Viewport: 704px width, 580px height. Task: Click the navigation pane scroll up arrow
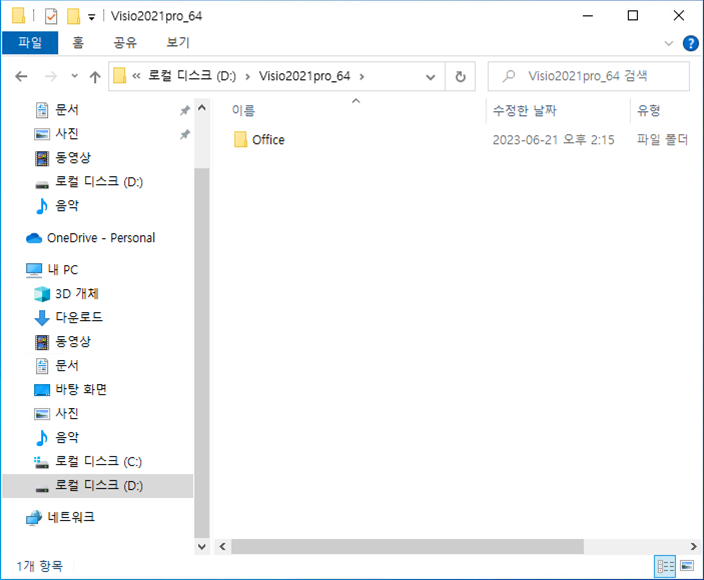(202, 108)
